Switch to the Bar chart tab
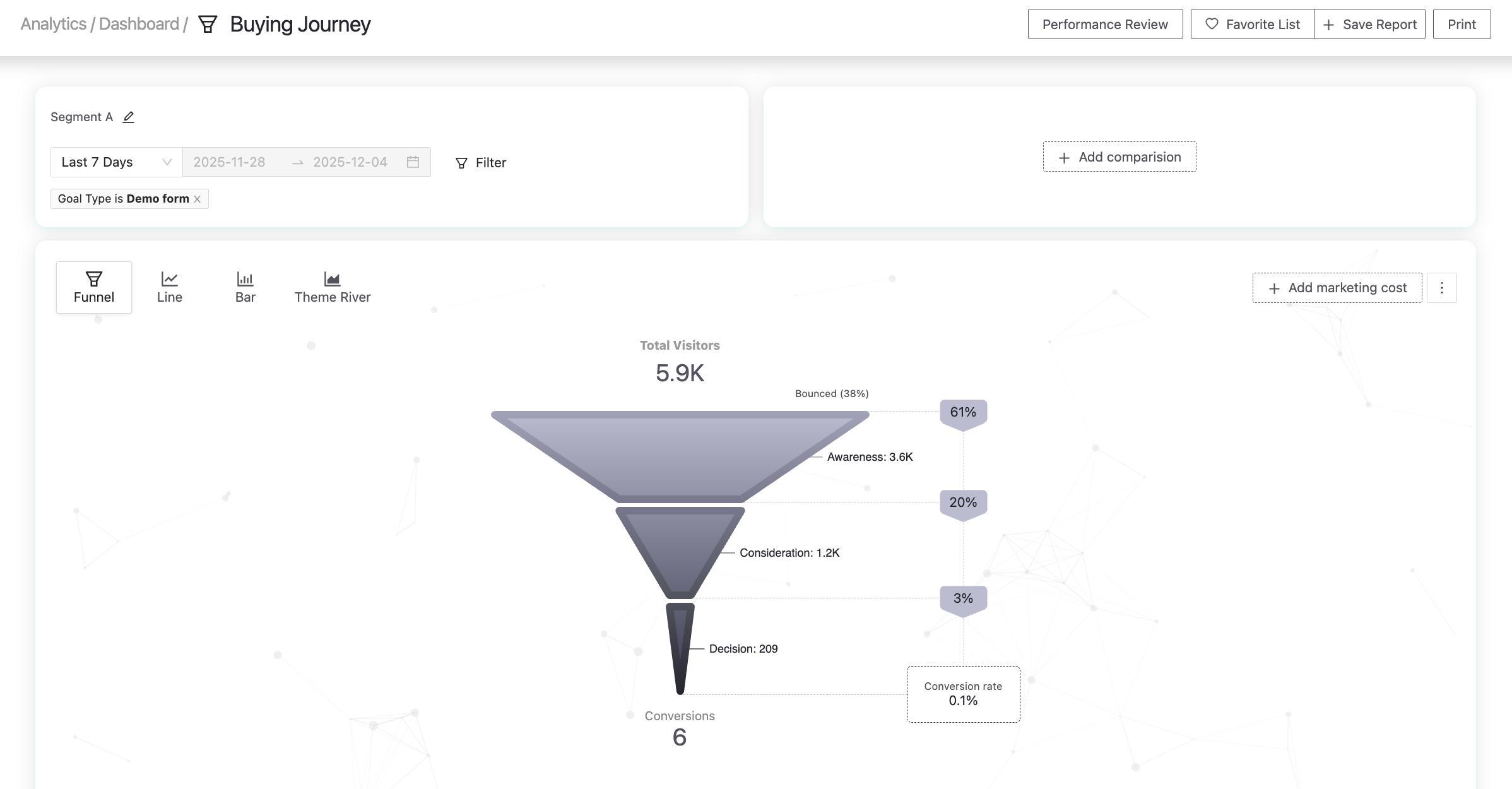The width and height of the screenshot is (1512, 789). coord(245,287)
